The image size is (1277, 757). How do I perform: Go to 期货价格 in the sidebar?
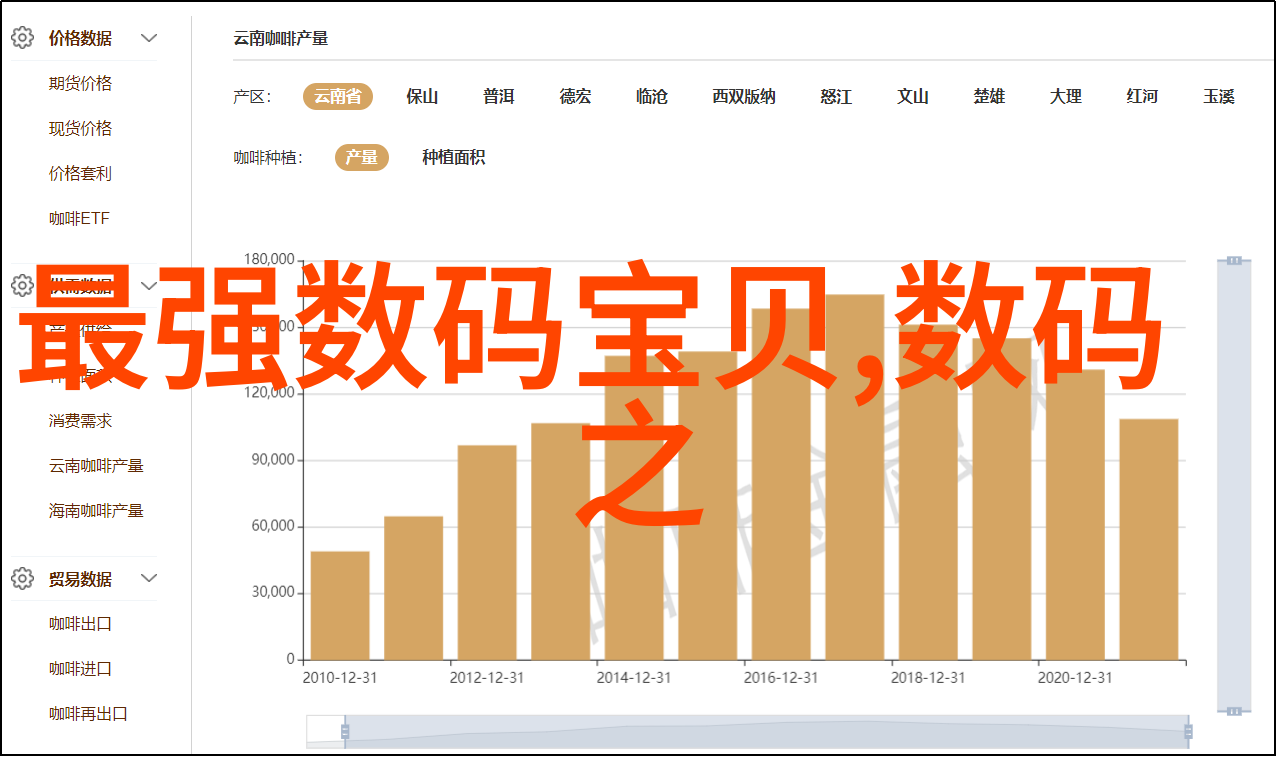click(x=80, y=83)
